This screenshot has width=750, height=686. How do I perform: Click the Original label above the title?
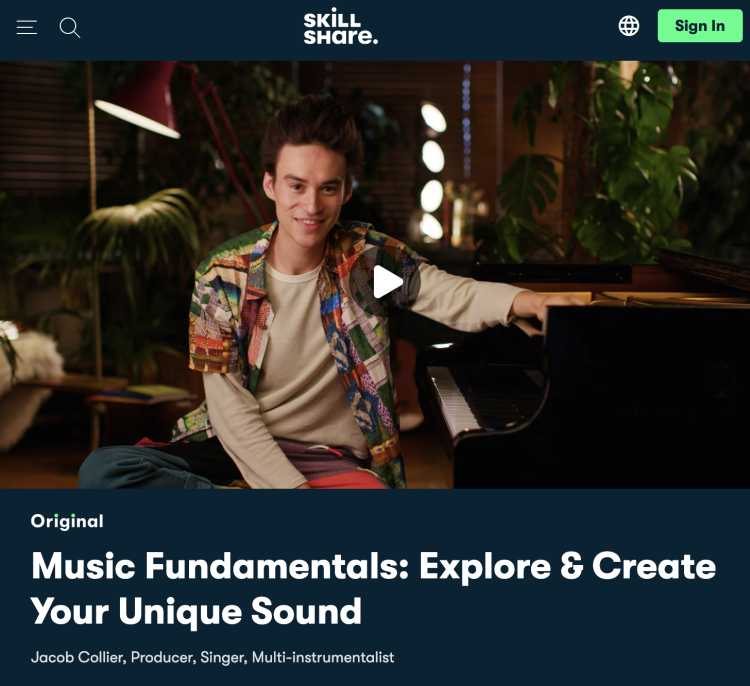pyautogui.click(x=67, y=521)
